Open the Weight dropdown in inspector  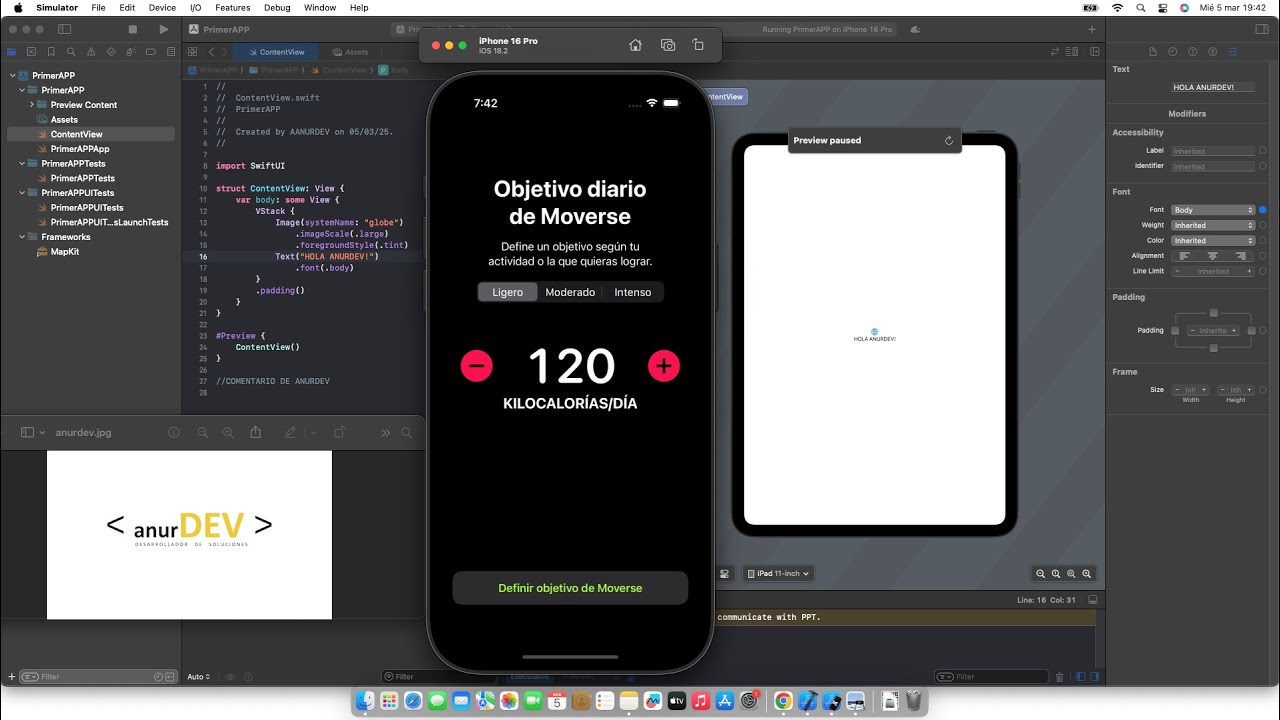[x=1213, y=225]
